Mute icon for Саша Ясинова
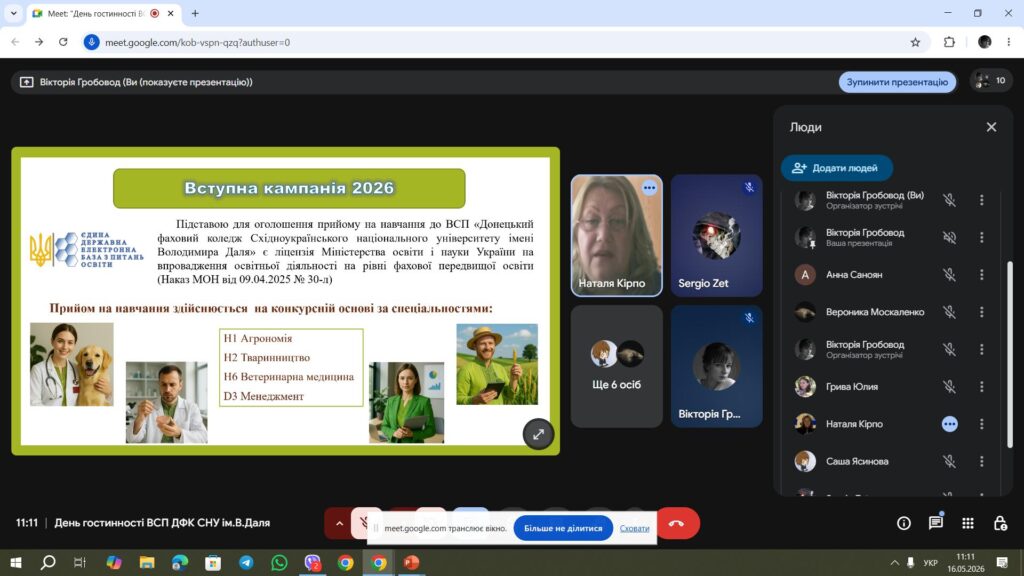 pyautogui.click(x=950, y=461)
